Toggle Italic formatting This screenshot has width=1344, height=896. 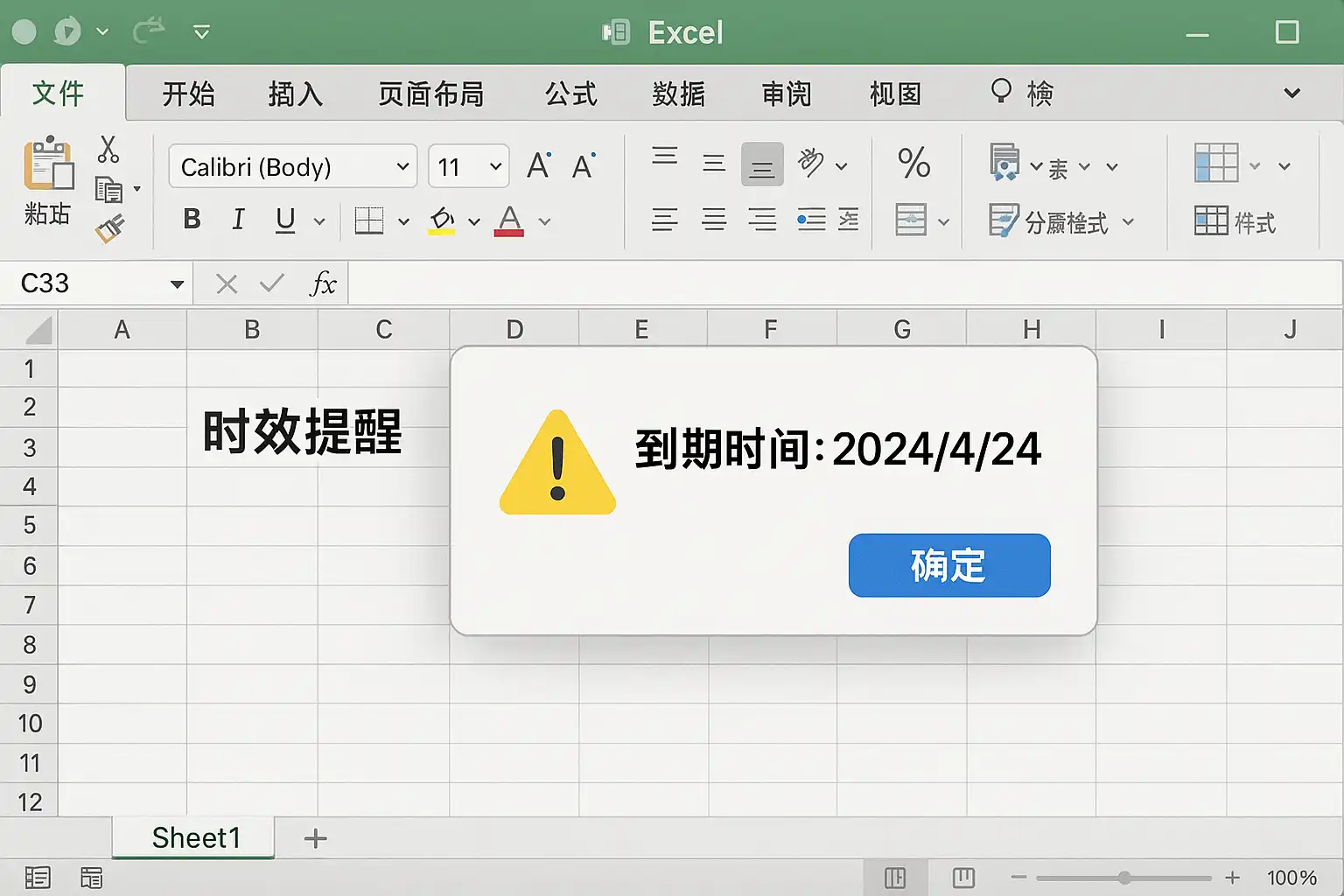[x=238, y=219]
